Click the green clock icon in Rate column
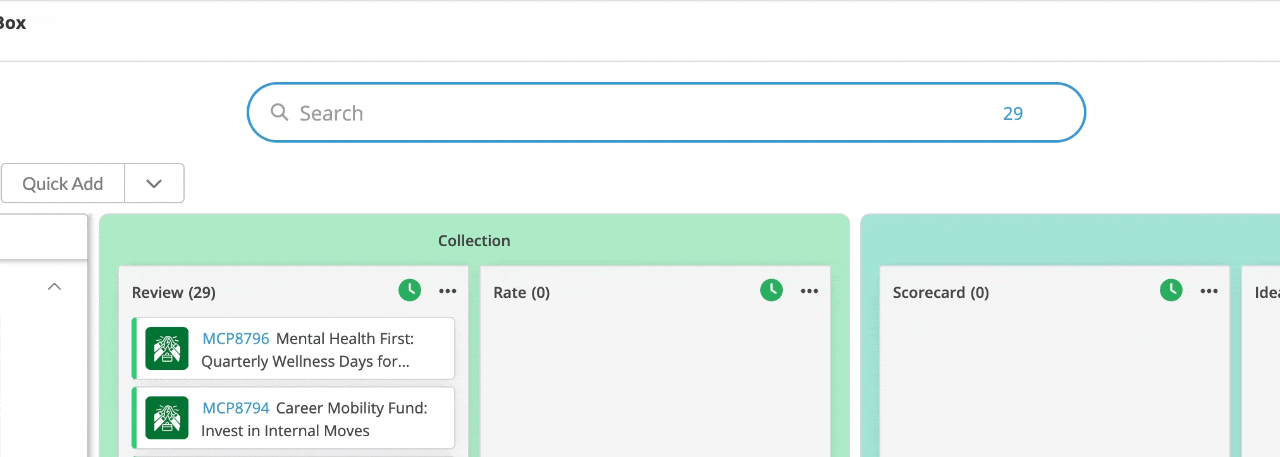This screenshot has height=457, width=1280. coord(771,290)
